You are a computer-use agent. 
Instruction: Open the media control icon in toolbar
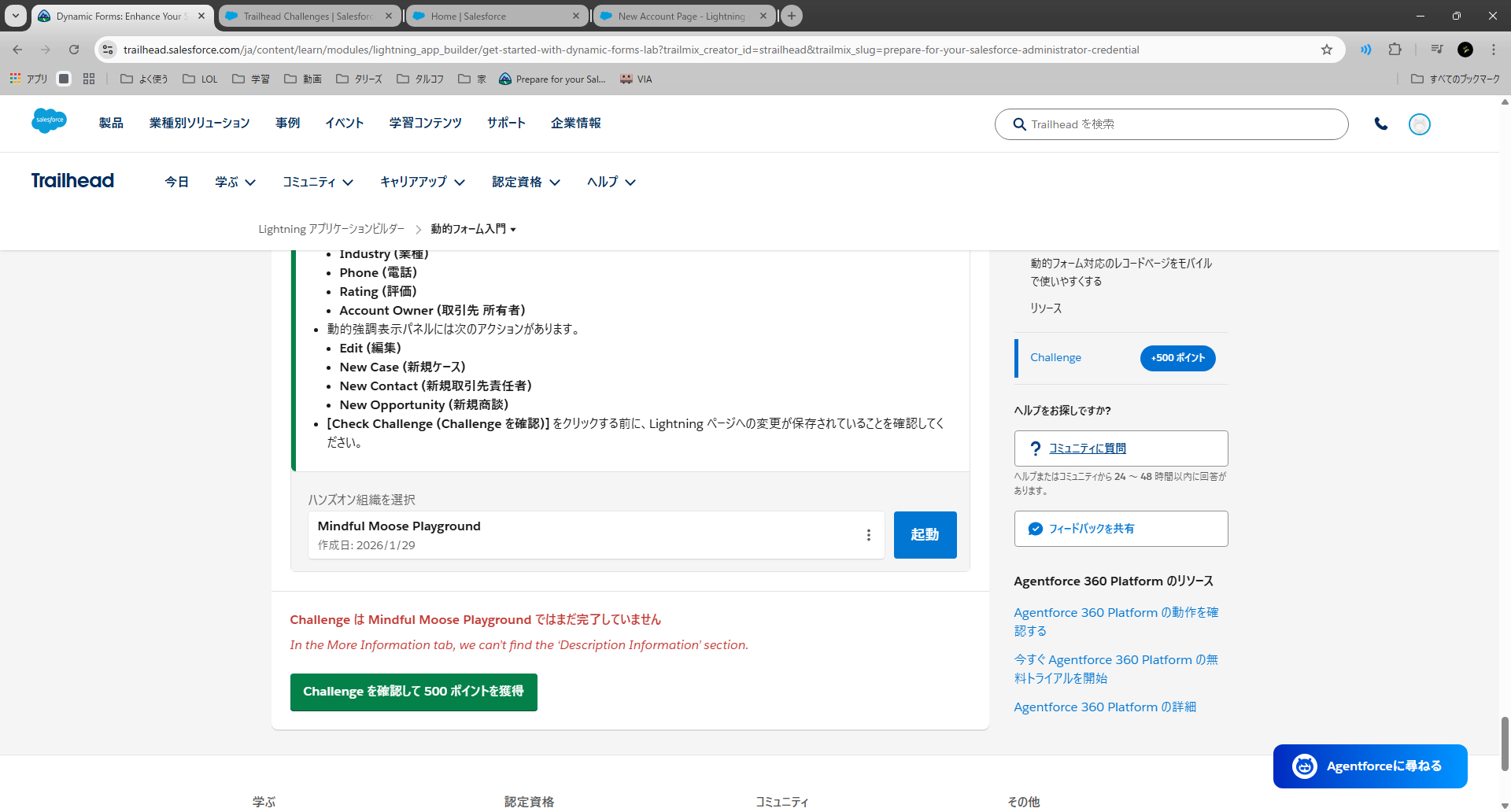click(1436, 50)
